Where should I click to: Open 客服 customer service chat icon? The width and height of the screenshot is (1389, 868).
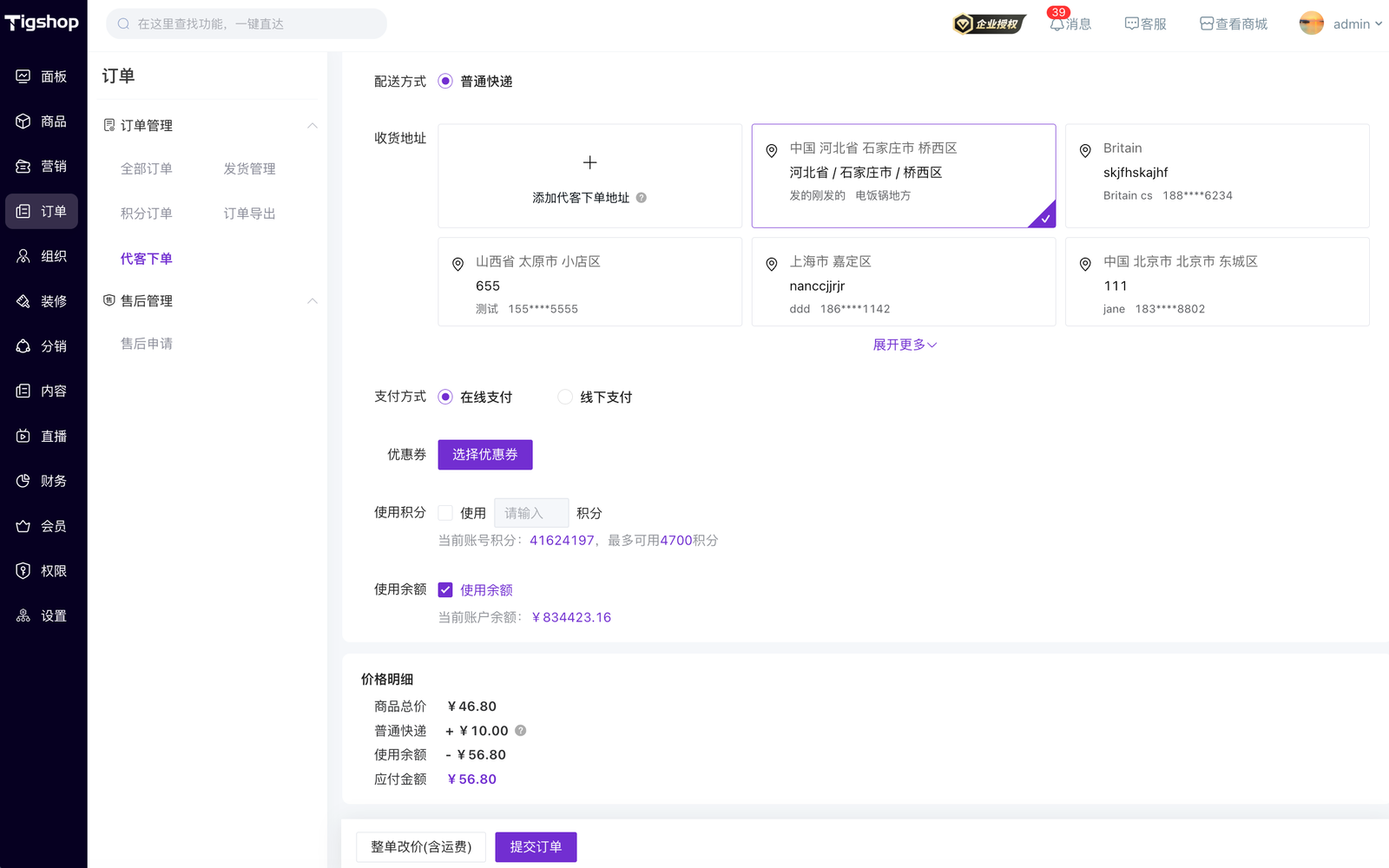point(1132,24)
